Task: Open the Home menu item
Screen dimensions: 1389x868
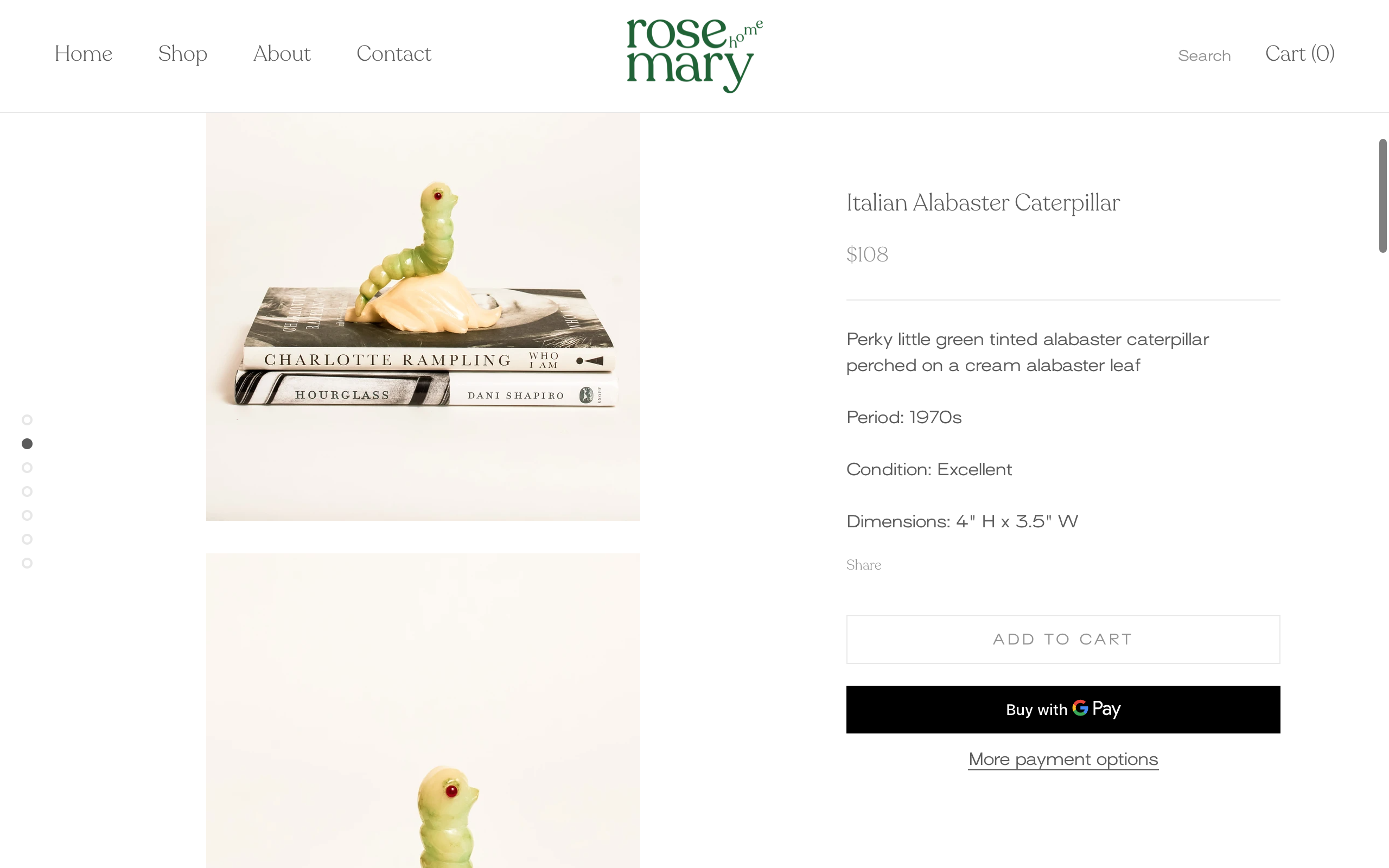Action: (x=83, y=53)
